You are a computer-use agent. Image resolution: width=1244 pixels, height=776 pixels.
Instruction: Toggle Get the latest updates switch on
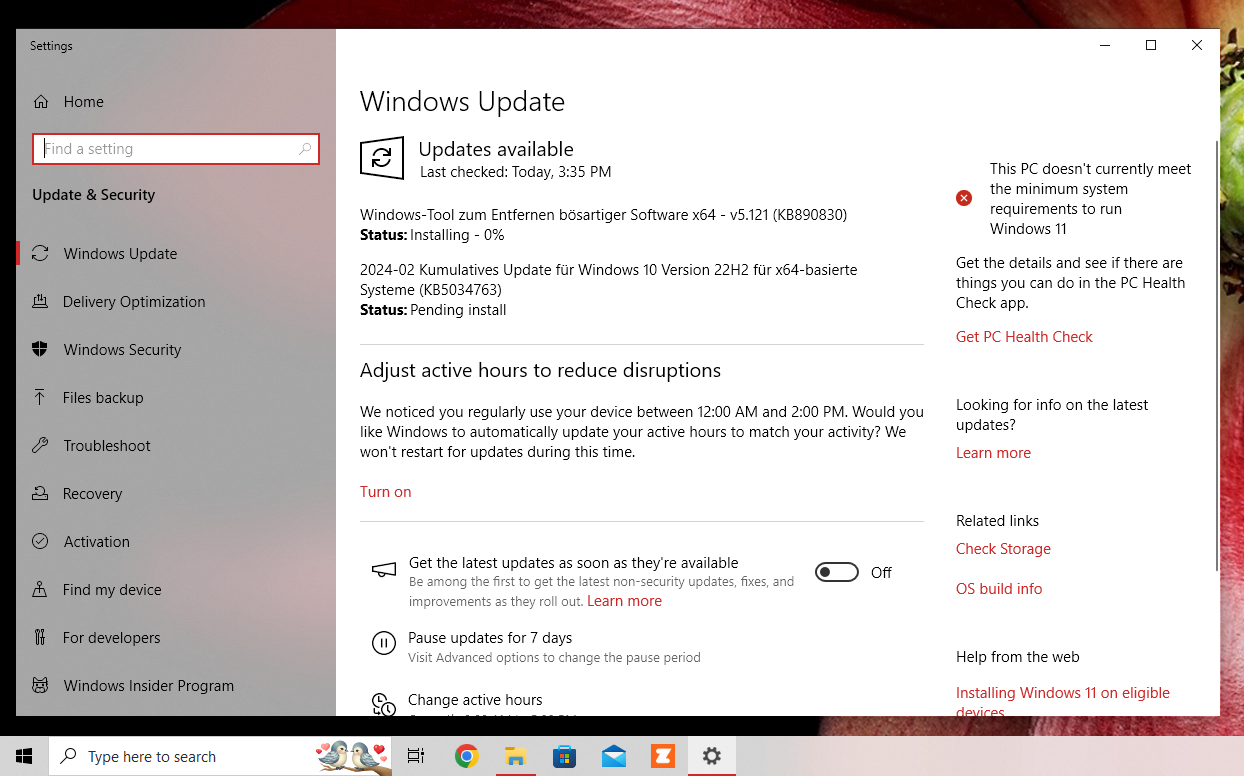point(837,572)
